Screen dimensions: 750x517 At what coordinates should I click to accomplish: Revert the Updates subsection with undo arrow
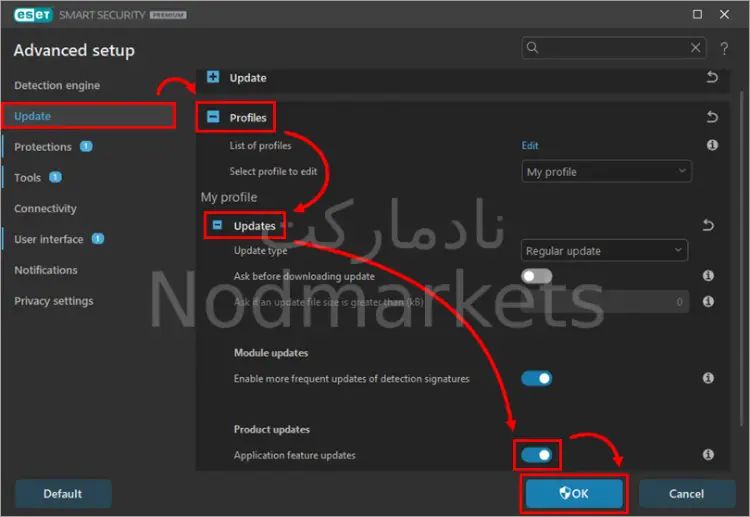[x=708, y=225]
